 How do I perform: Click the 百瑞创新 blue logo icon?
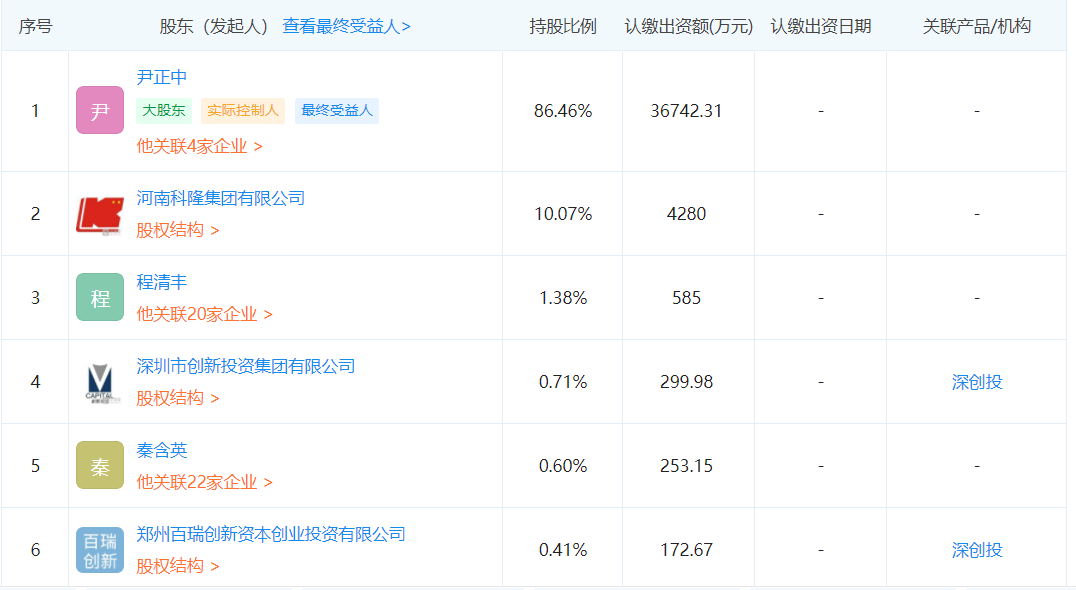[x=100, y=550]
